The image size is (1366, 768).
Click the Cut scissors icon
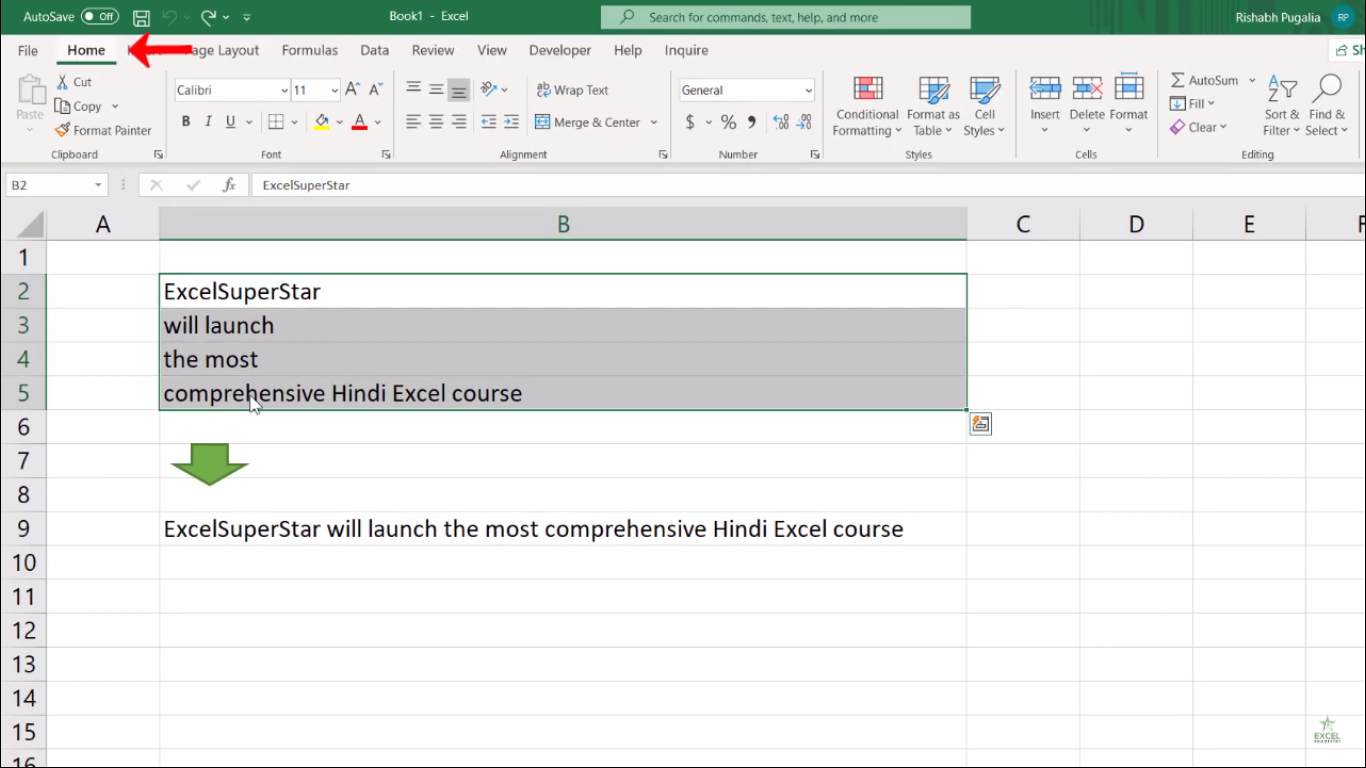coord(62,82)
